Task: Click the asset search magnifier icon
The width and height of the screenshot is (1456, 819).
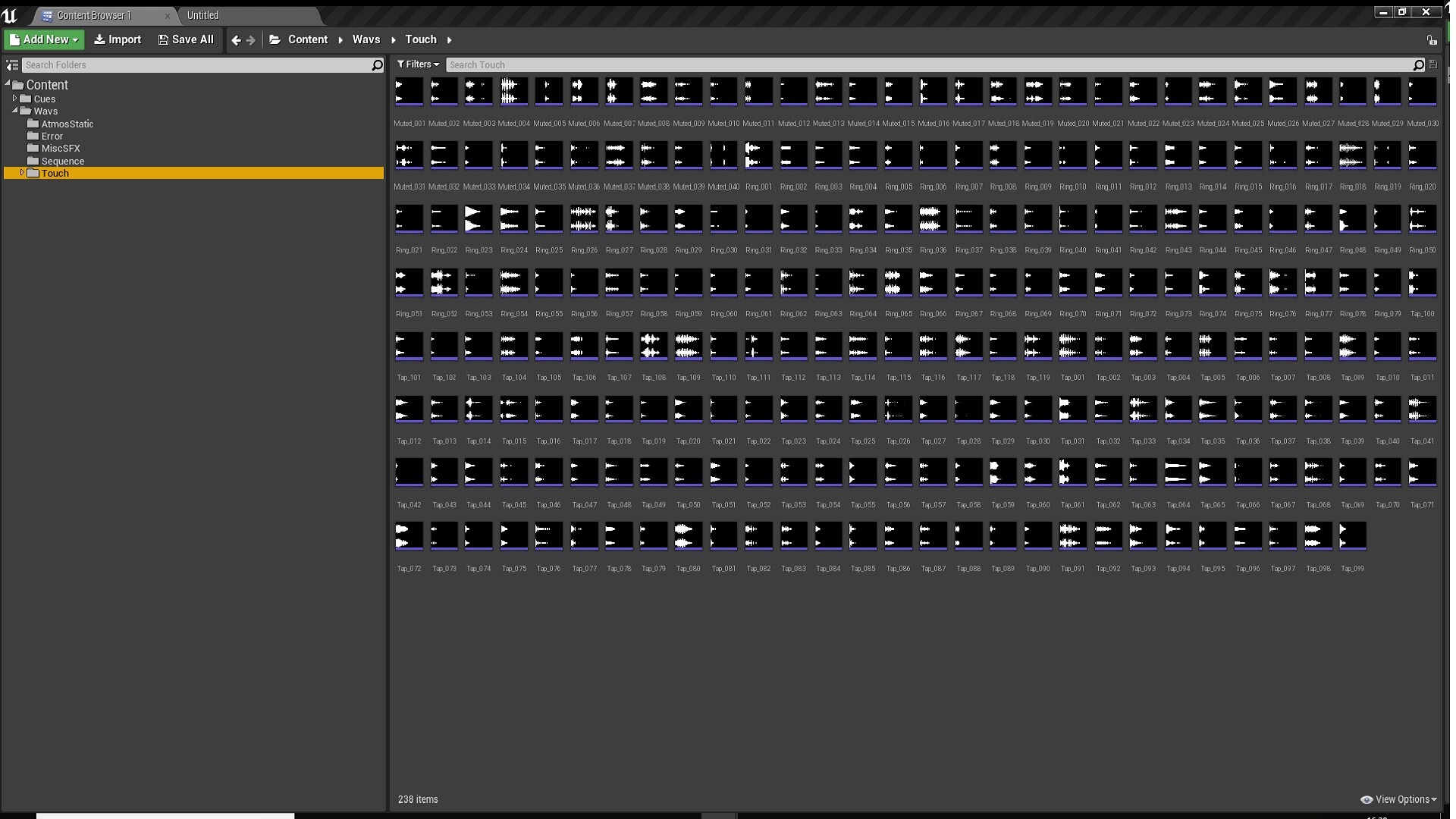Action: [1418, 65]
